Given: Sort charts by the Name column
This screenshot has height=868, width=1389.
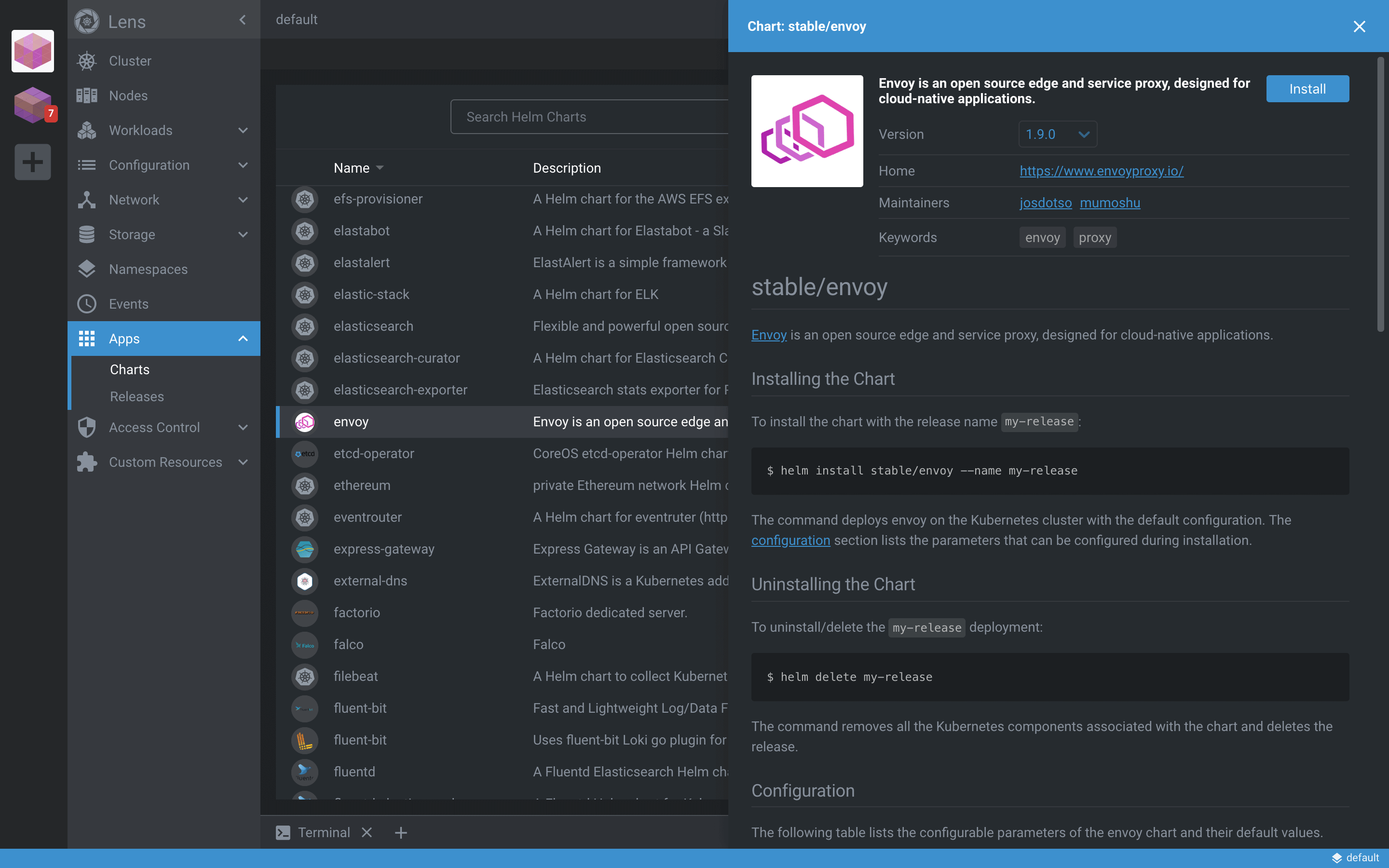Looking at the screenshot, I should point(352,168).
